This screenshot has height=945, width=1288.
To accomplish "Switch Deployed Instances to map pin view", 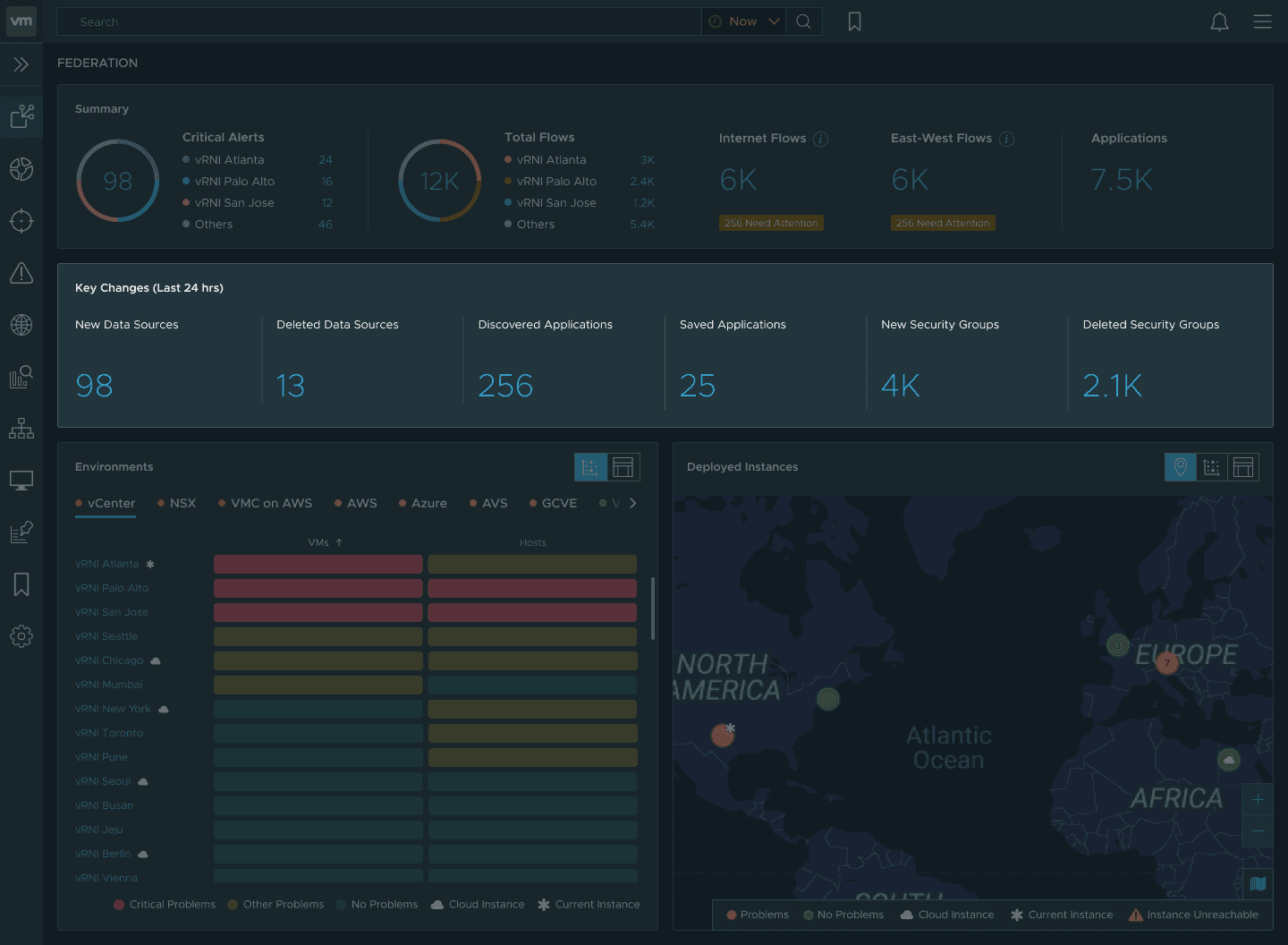I will pyautogui.click(x=1181, y=467).
